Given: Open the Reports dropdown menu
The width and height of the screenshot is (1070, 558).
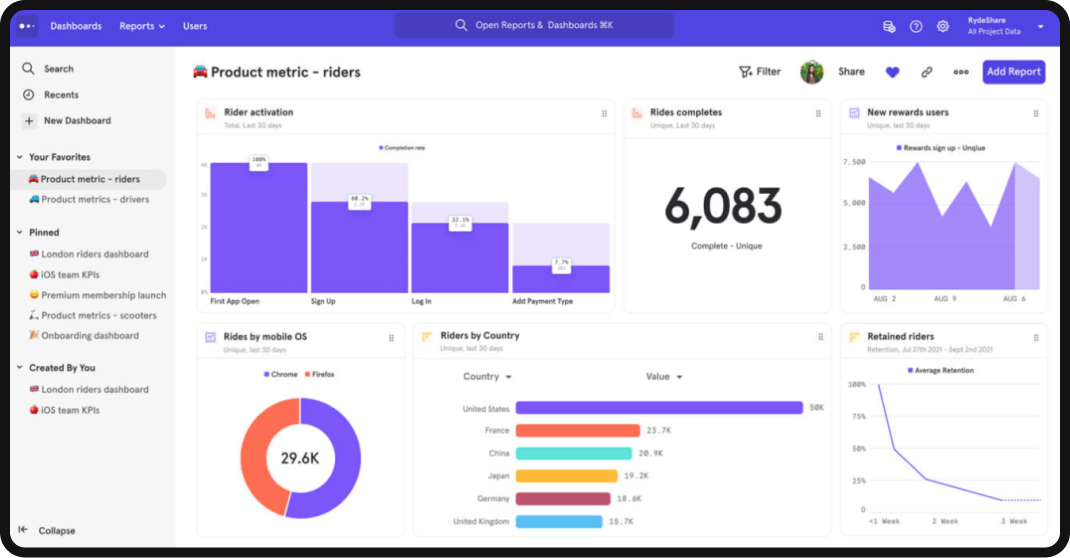Looking at the screenshot, I should coord(142,26).
